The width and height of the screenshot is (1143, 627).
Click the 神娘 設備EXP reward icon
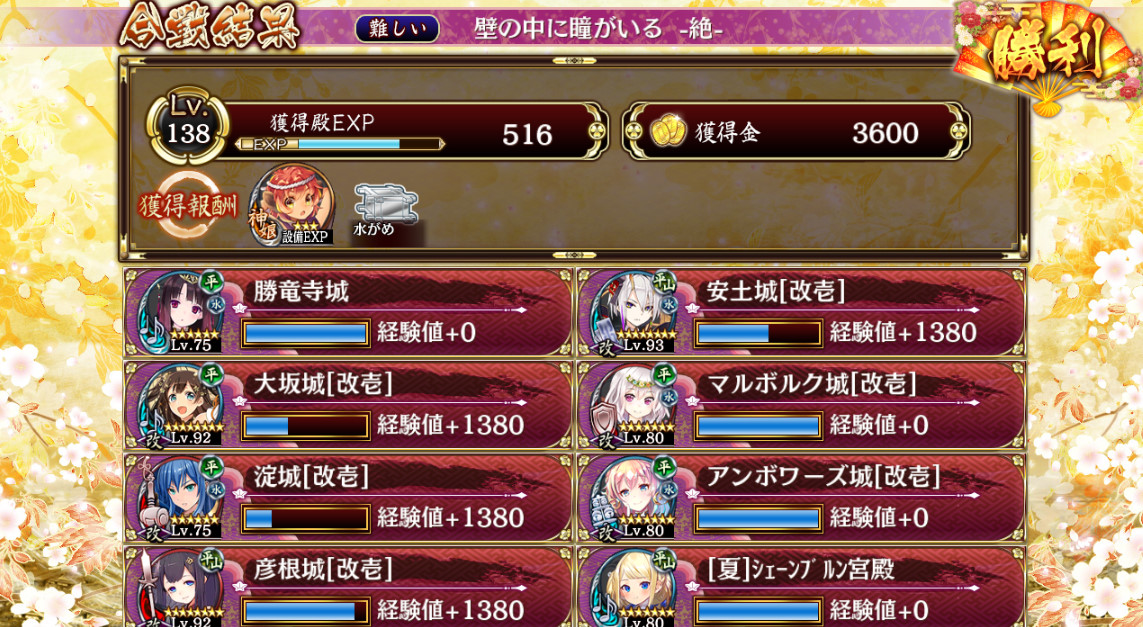pos(292,205)
